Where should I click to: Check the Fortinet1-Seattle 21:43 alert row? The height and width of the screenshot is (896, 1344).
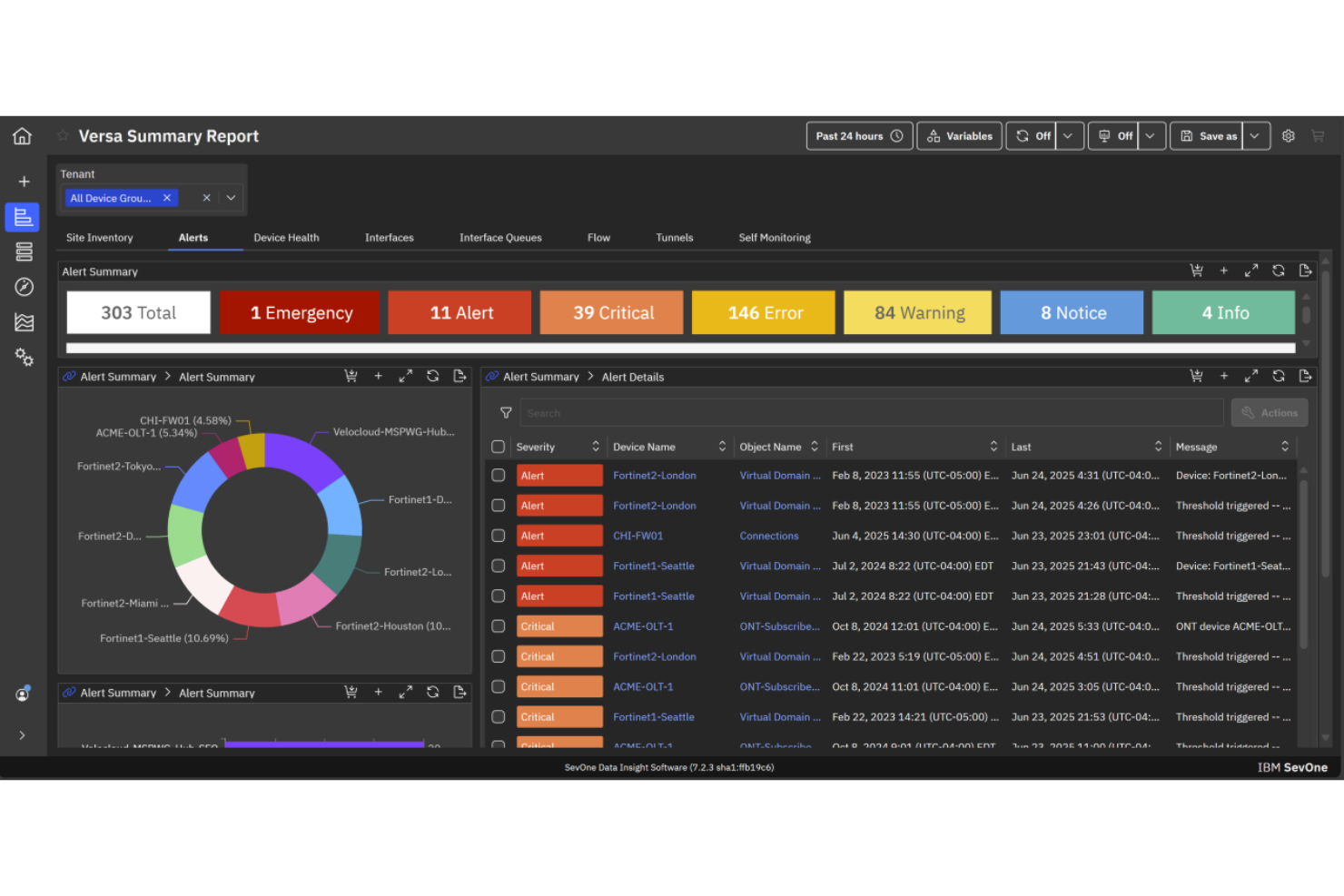coord(498,566)
